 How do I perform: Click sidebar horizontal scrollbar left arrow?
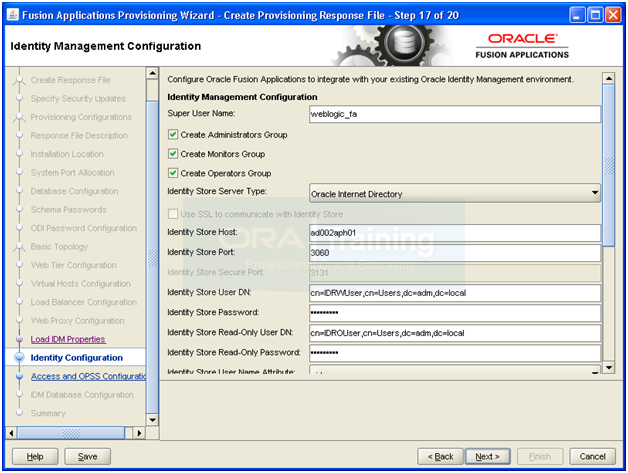[x=11, y=433]
